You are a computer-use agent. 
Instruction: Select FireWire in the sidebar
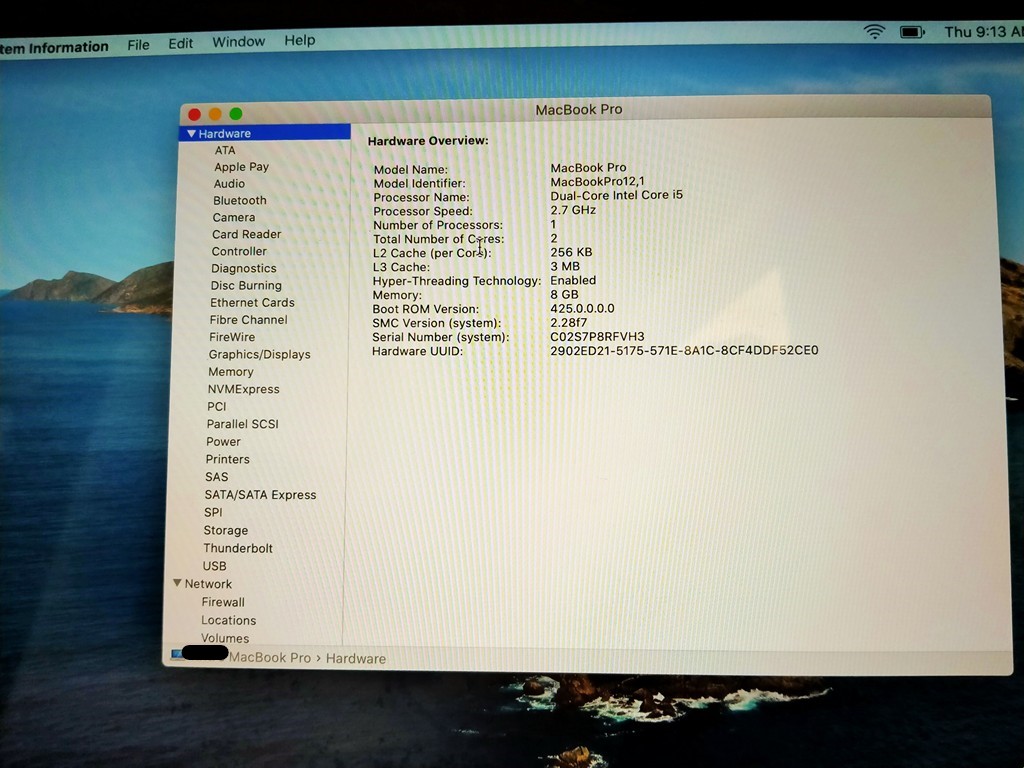[232, 337]
